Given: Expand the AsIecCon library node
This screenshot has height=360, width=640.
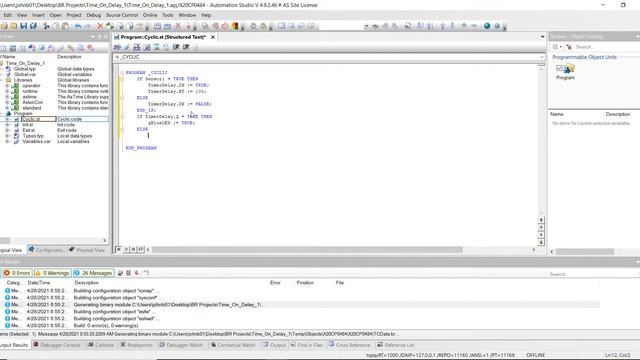Looking at the screenshot, I should (x=7, y=102).
